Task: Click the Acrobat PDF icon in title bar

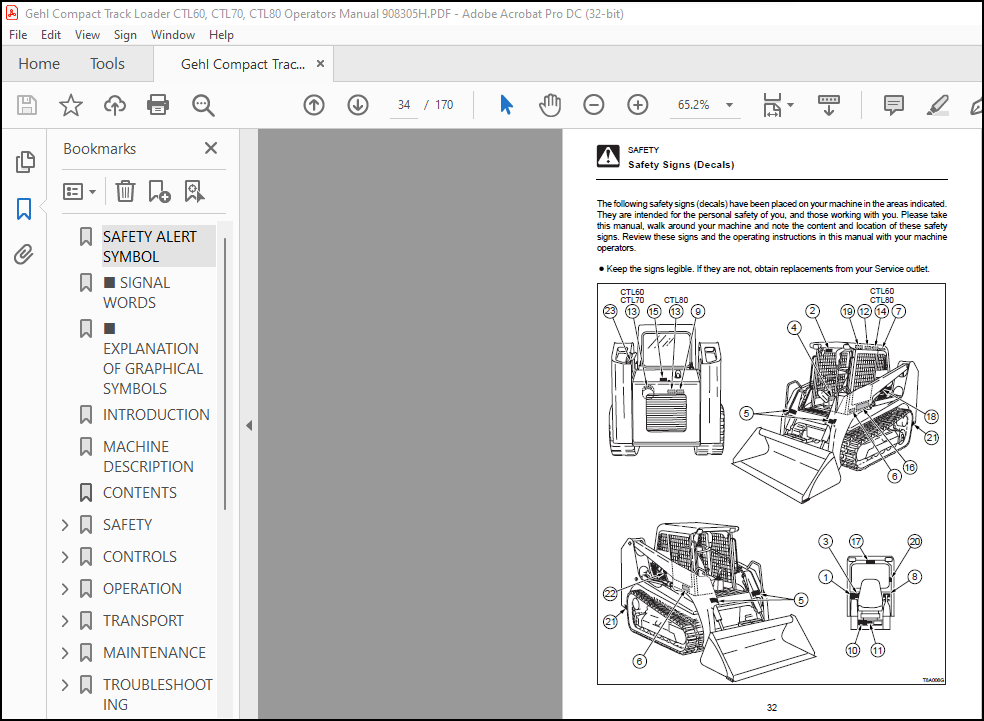Action: (x=12, y=13)
